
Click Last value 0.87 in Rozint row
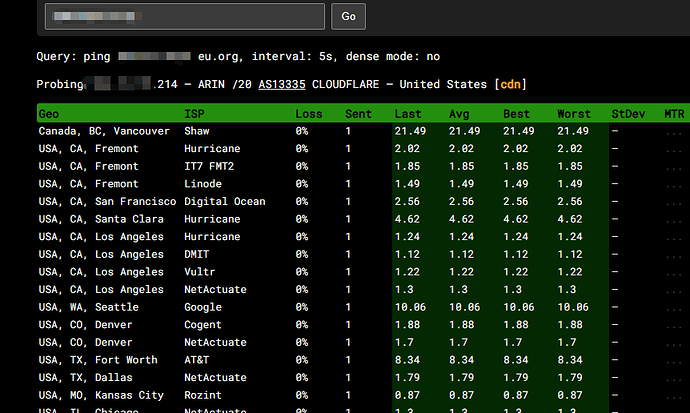tap(407, 395)
